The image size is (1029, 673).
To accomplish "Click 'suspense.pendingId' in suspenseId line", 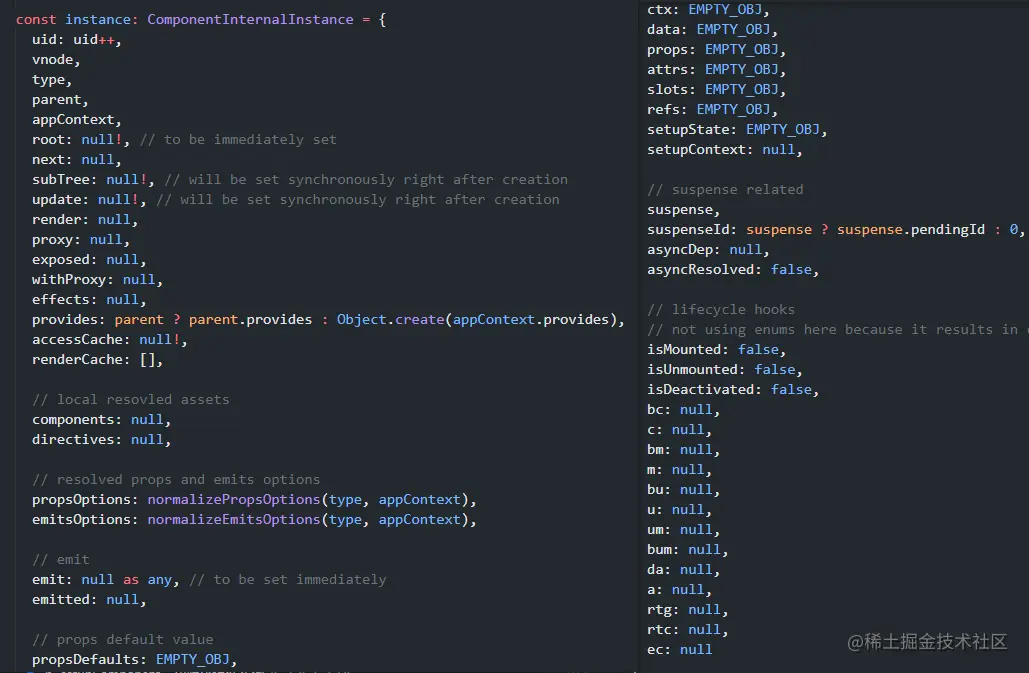I will click(x=911, y=230).
